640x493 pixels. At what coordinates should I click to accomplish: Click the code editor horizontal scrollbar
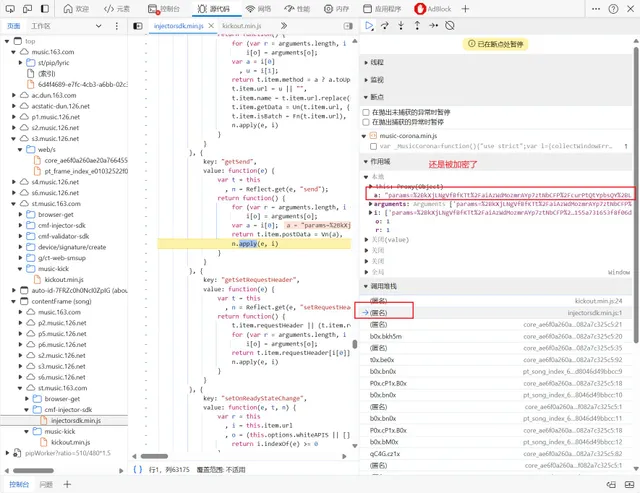click(154, 456)
